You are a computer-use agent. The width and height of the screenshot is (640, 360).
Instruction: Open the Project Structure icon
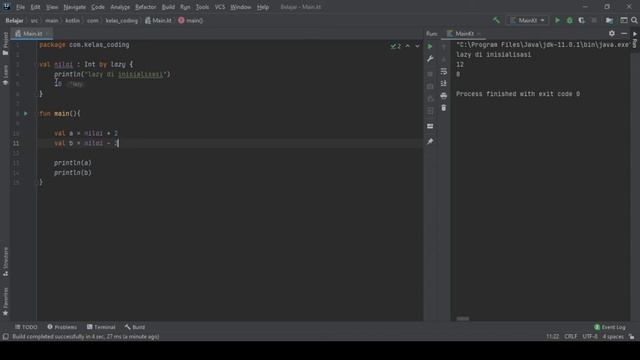click(x=609, y=20)
